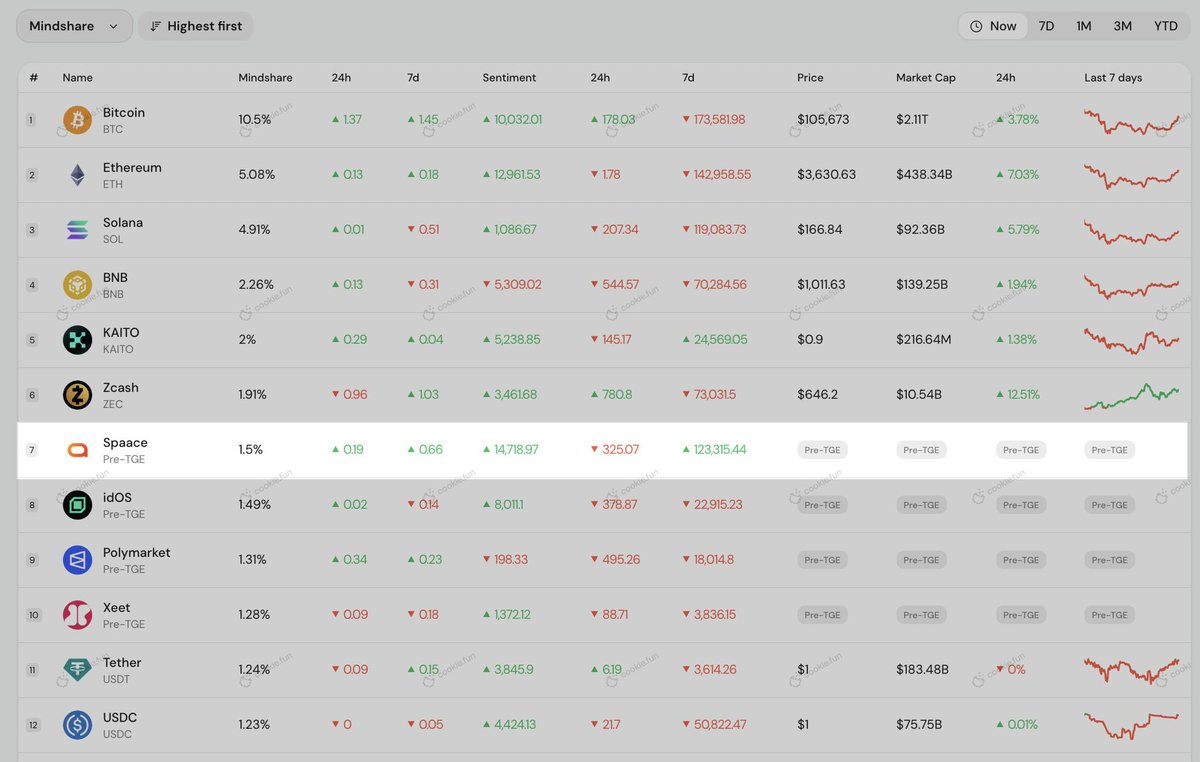The height and width of the screenshot is (762, 1200).
Task: Click the KAITO logo icon
Action: [77, 340]
